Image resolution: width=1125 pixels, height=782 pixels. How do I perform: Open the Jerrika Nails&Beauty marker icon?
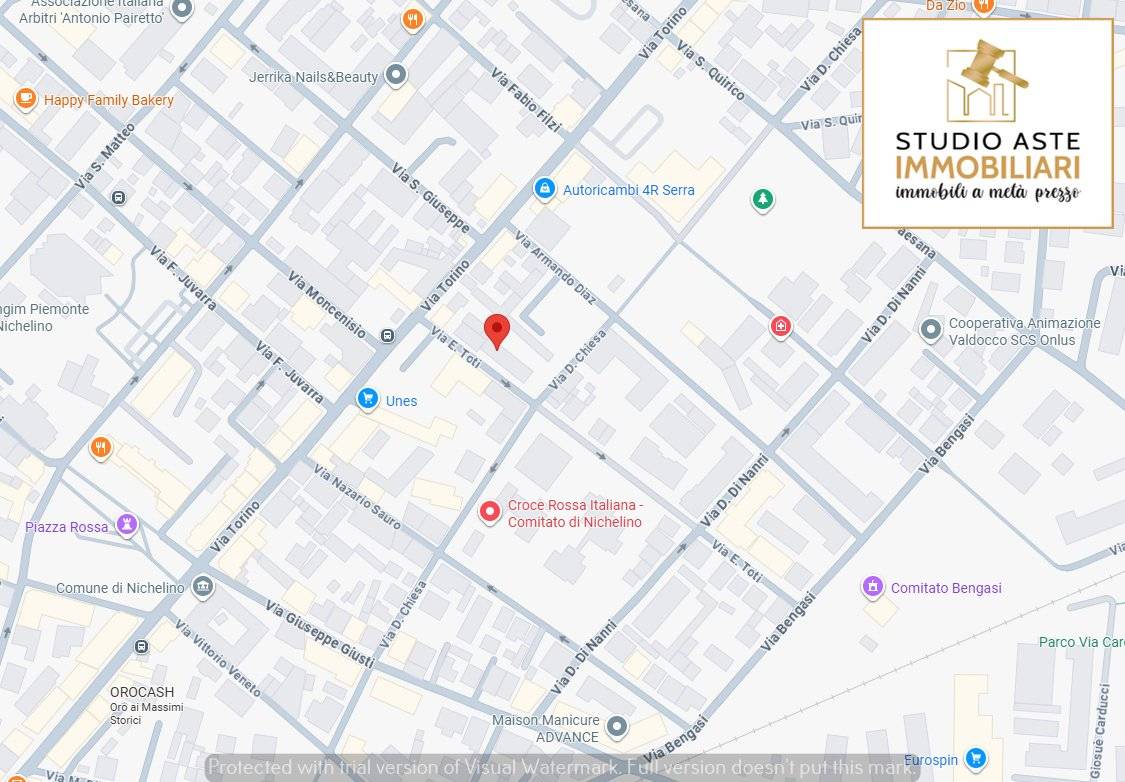tap(397, 75)
